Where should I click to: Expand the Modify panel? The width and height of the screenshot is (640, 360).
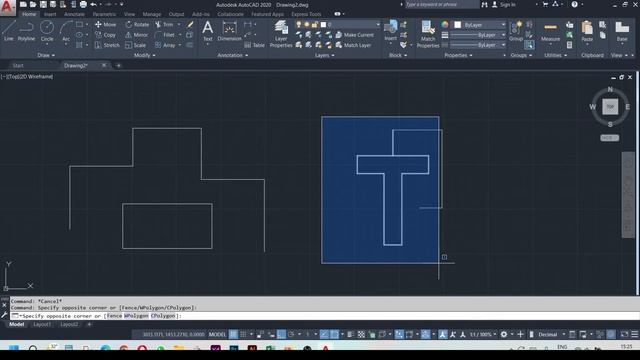[x=144, y=55]
